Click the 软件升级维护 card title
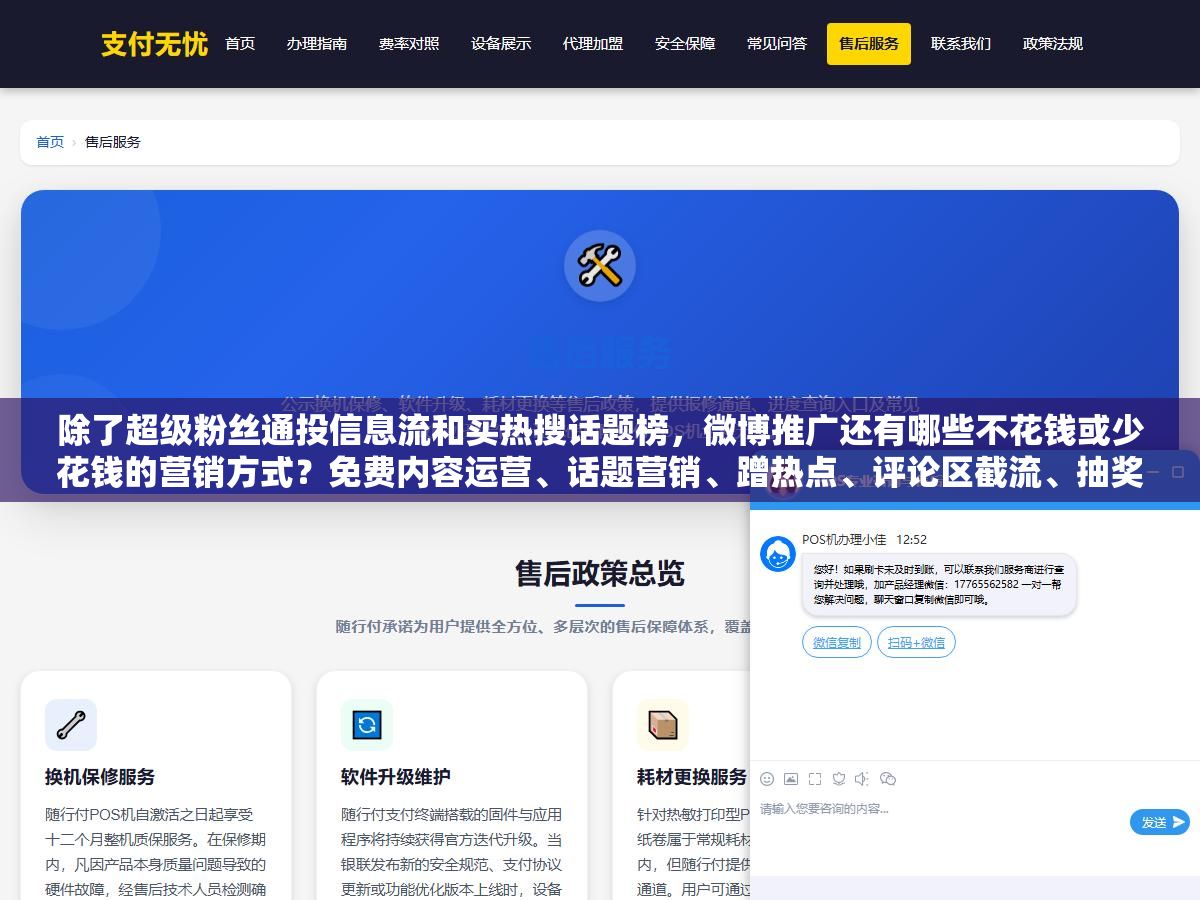 [396, 777]
